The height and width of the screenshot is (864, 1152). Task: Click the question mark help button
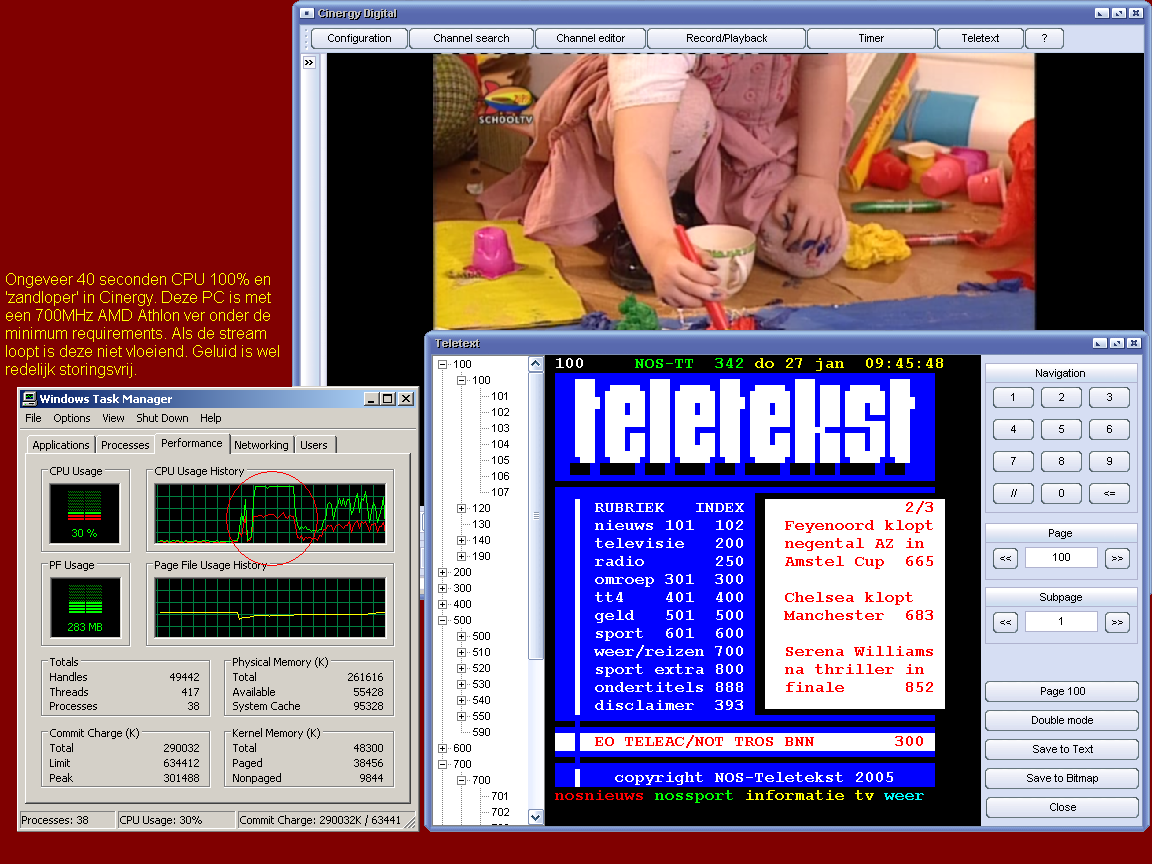1044,38
